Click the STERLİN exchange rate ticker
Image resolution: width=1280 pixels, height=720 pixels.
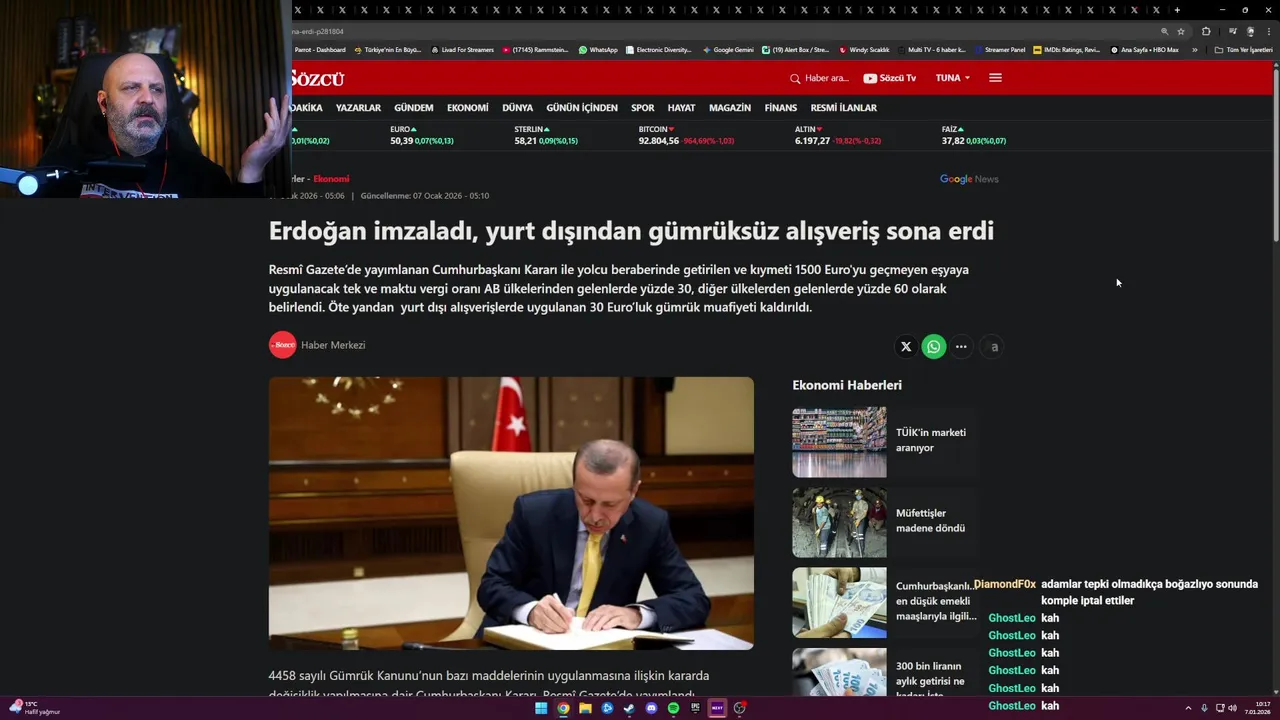click(546, 135)
